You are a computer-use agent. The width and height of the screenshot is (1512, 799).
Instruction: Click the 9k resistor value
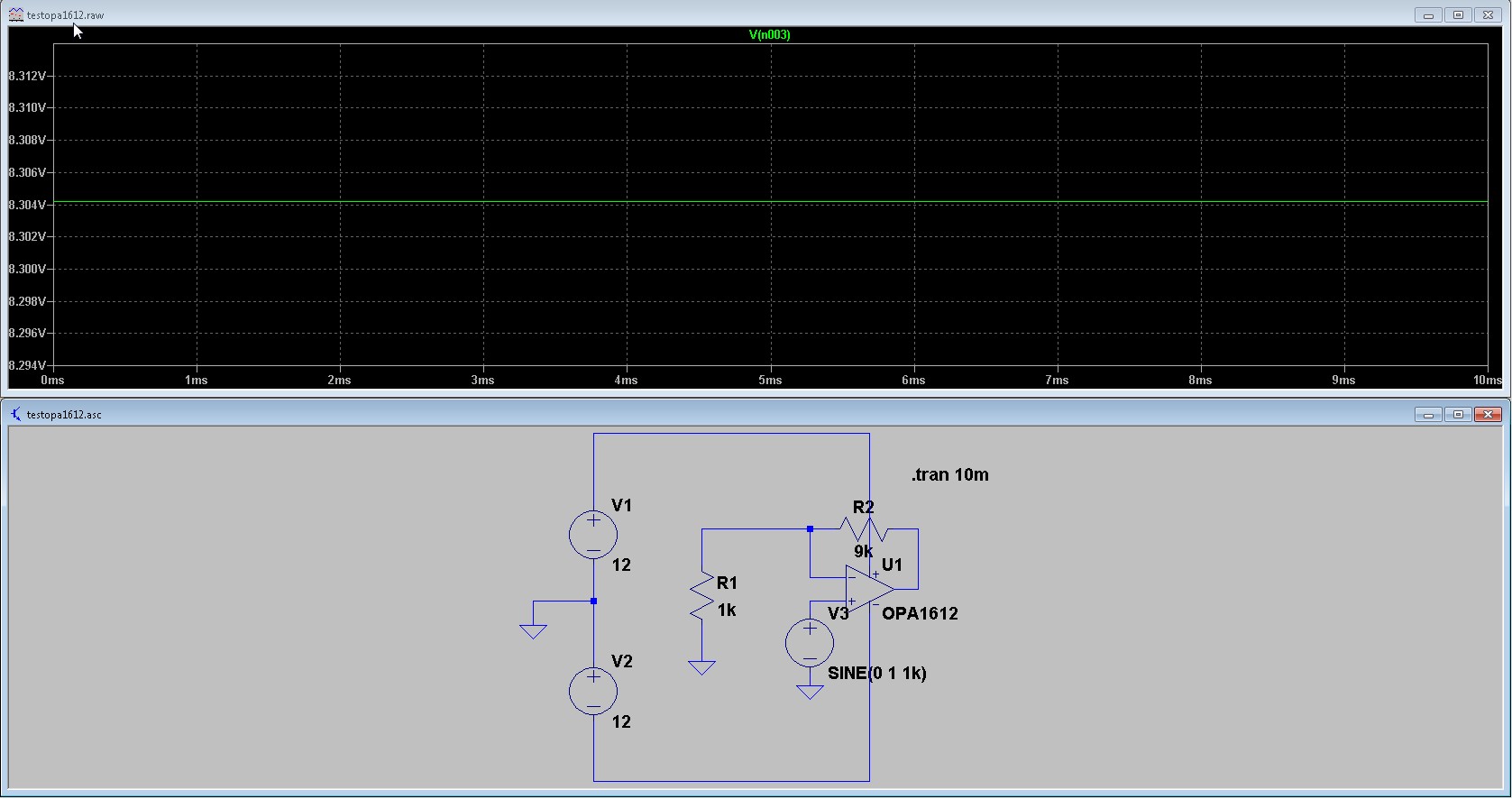[x=863, y=551]
